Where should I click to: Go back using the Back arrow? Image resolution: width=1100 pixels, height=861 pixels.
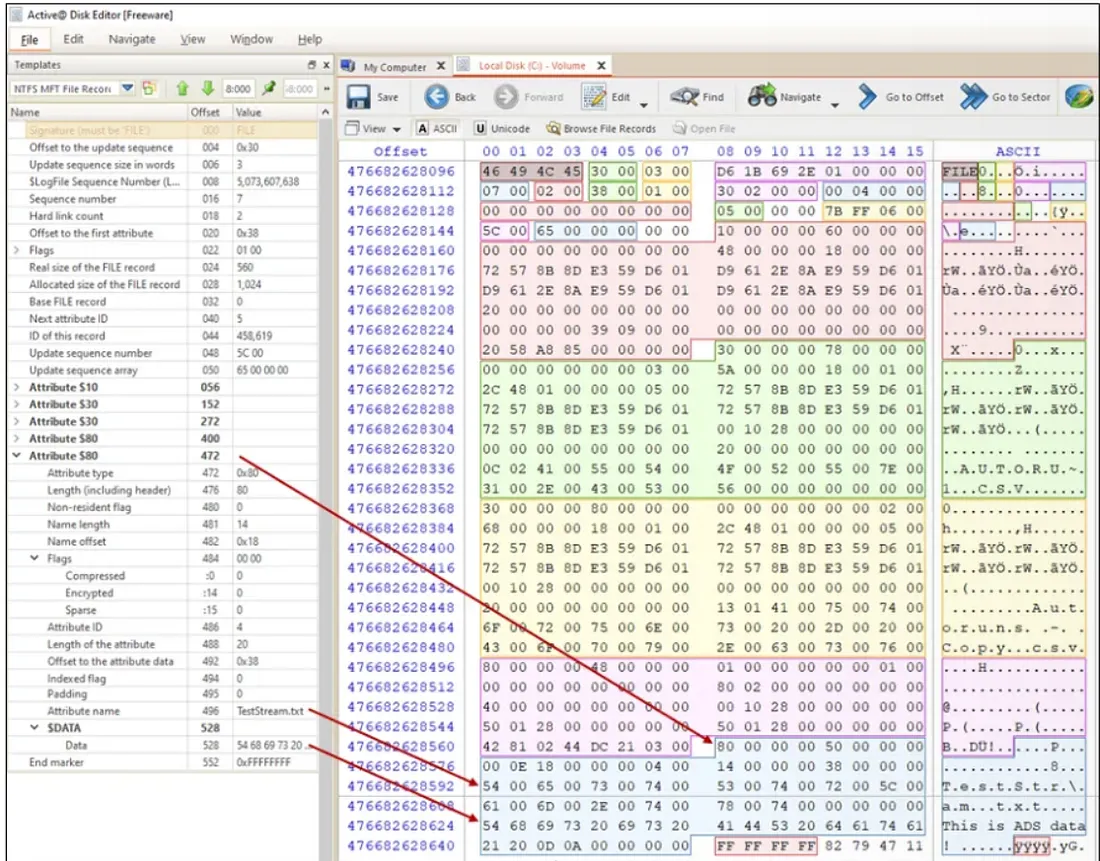click(x=437, y=97)
